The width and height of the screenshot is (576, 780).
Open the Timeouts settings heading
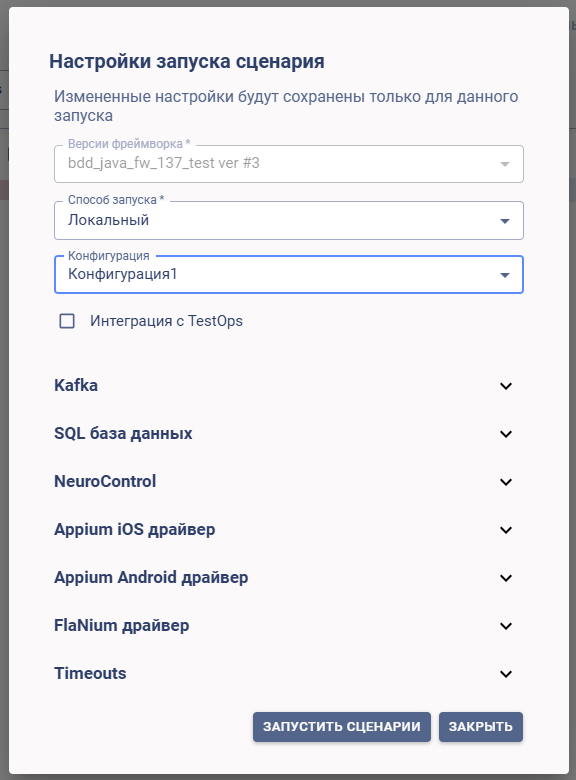pos(90,674)
